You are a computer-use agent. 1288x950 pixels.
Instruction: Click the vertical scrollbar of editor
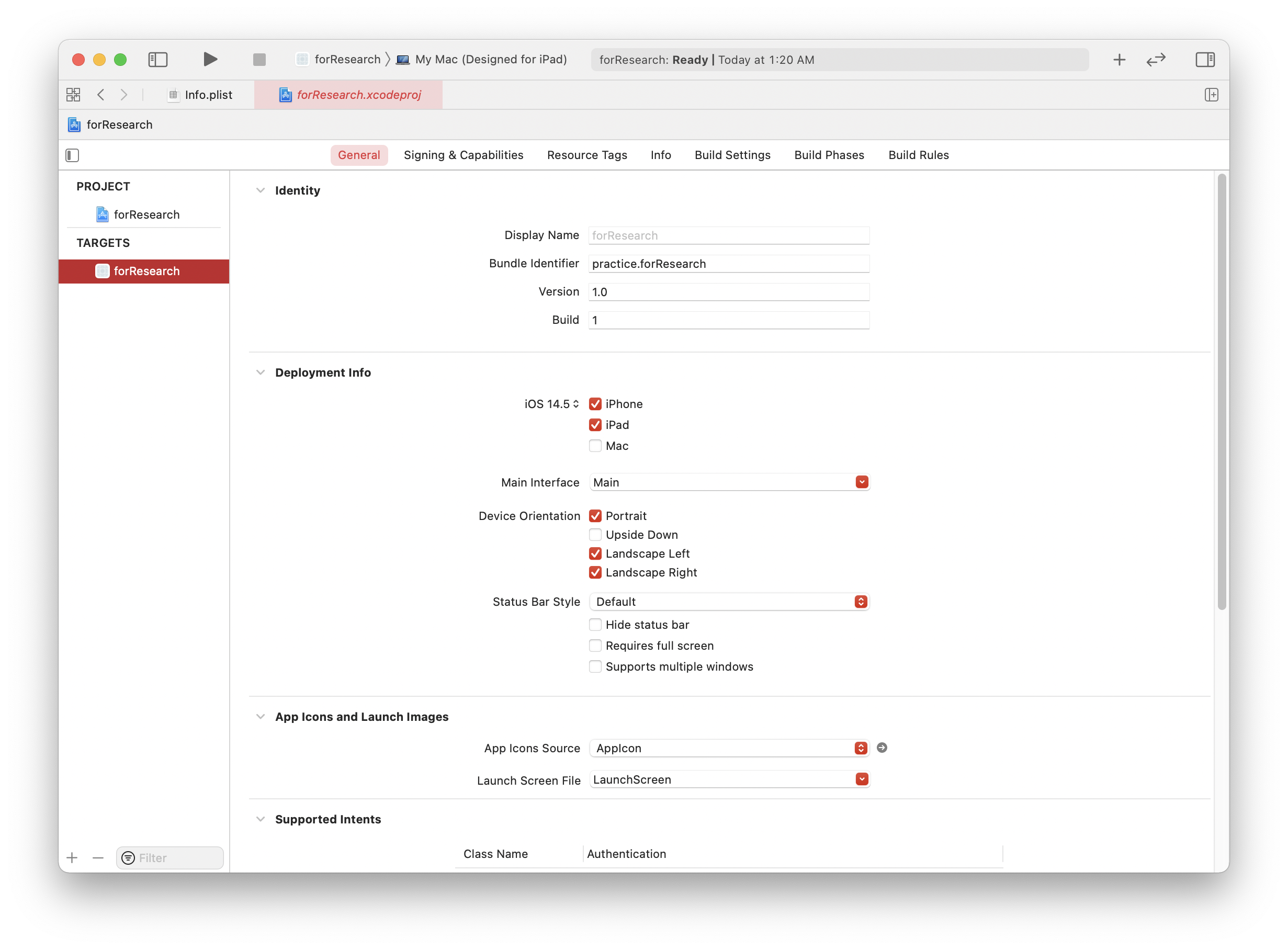(1222, 391)
